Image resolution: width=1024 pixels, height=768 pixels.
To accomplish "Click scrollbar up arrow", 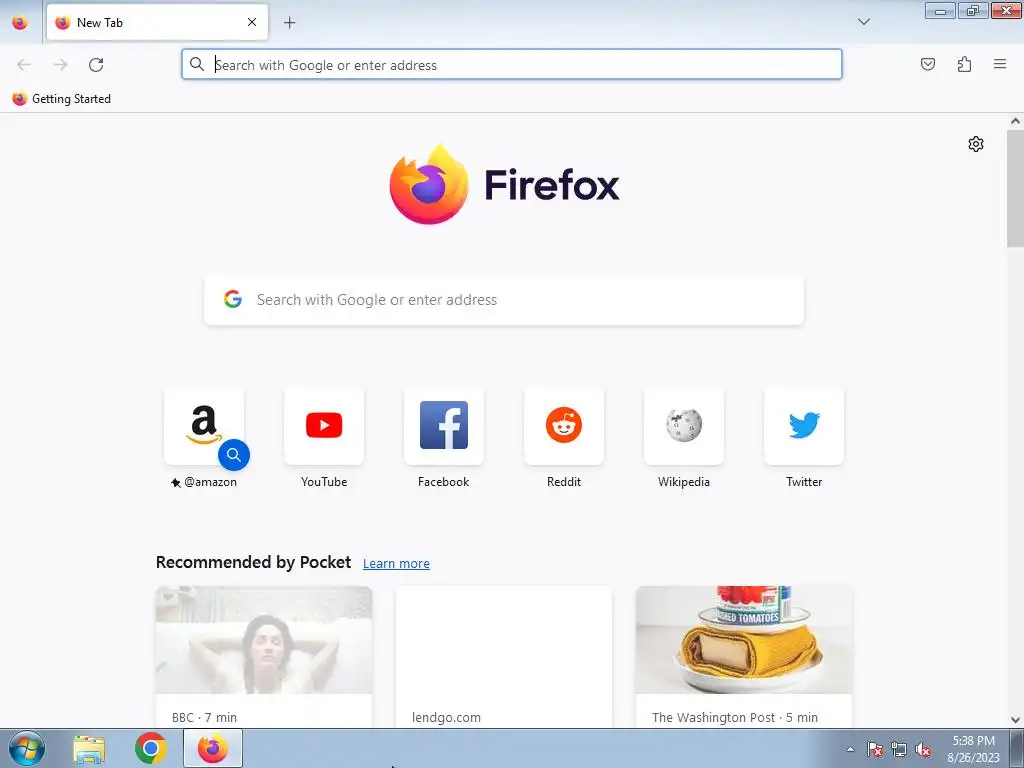I will pyautogui.click(x=1015, y=121).
